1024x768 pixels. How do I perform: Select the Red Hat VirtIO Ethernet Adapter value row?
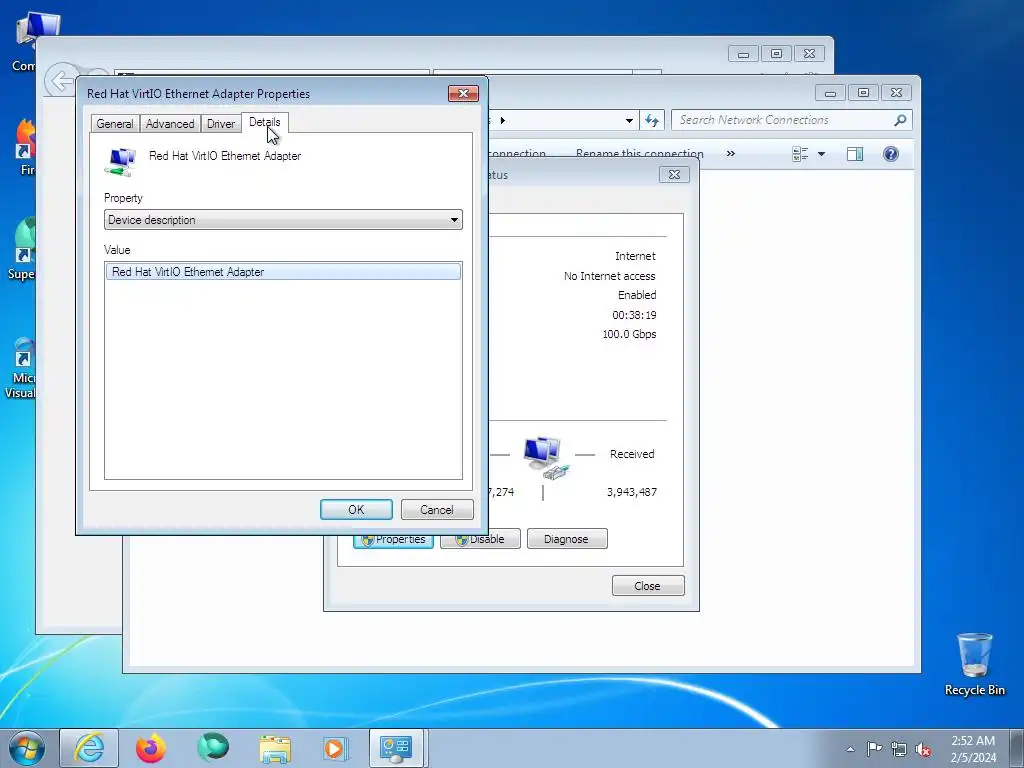coord(283,272)
